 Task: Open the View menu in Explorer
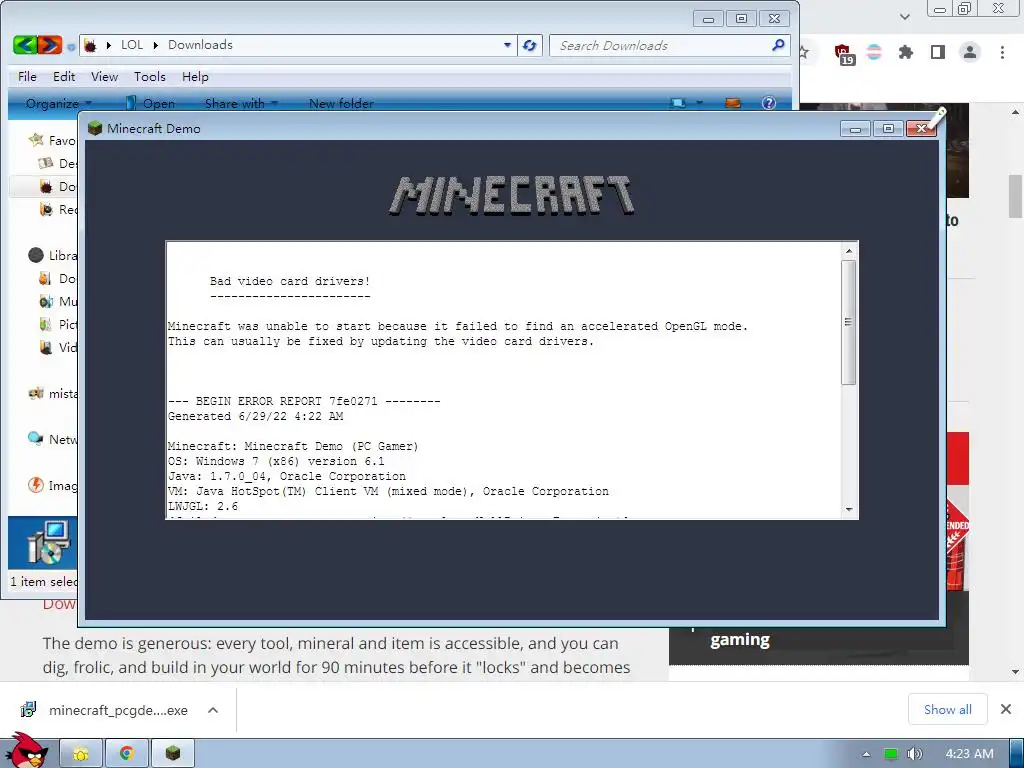point(104,76)
